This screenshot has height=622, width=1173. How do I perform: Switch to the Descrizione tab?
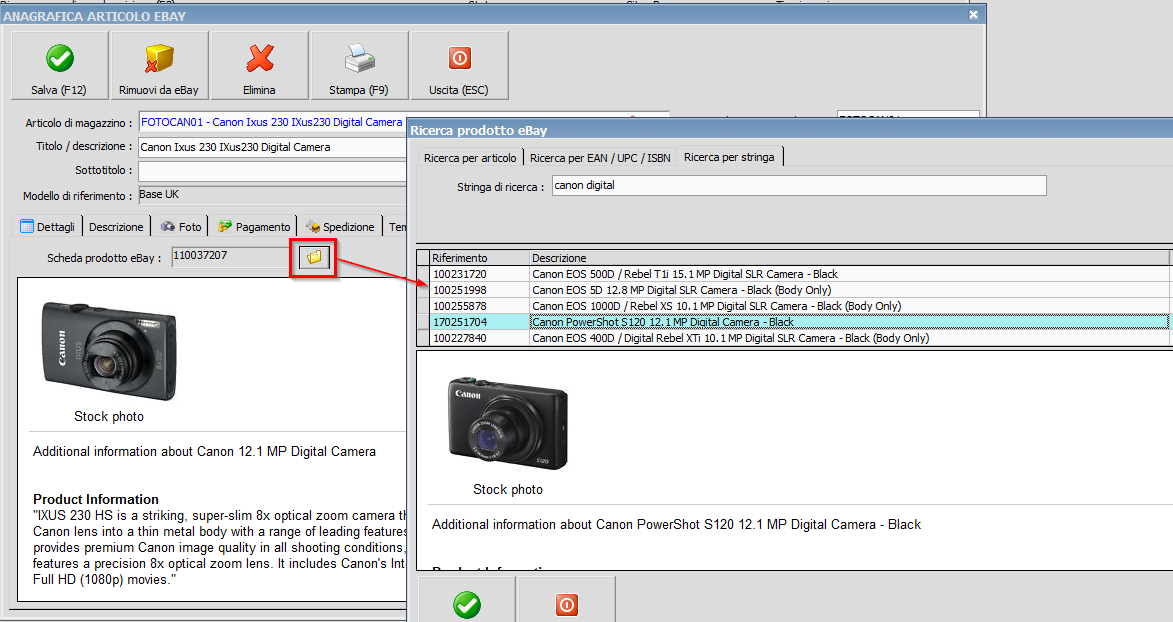(116, 227)
